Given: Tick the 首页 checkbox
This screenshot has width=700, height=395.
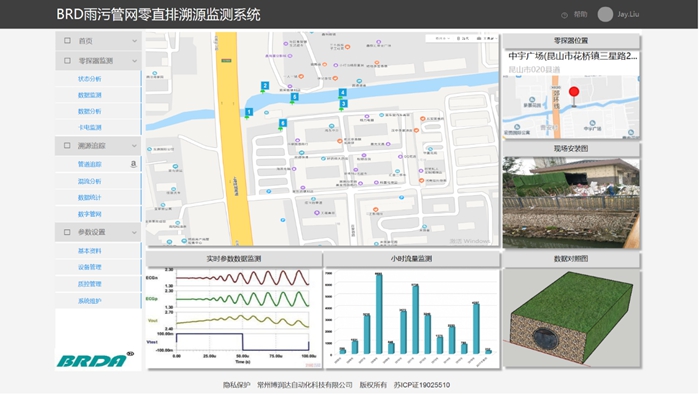Looking at the screenshot, I should pos(67,41).
